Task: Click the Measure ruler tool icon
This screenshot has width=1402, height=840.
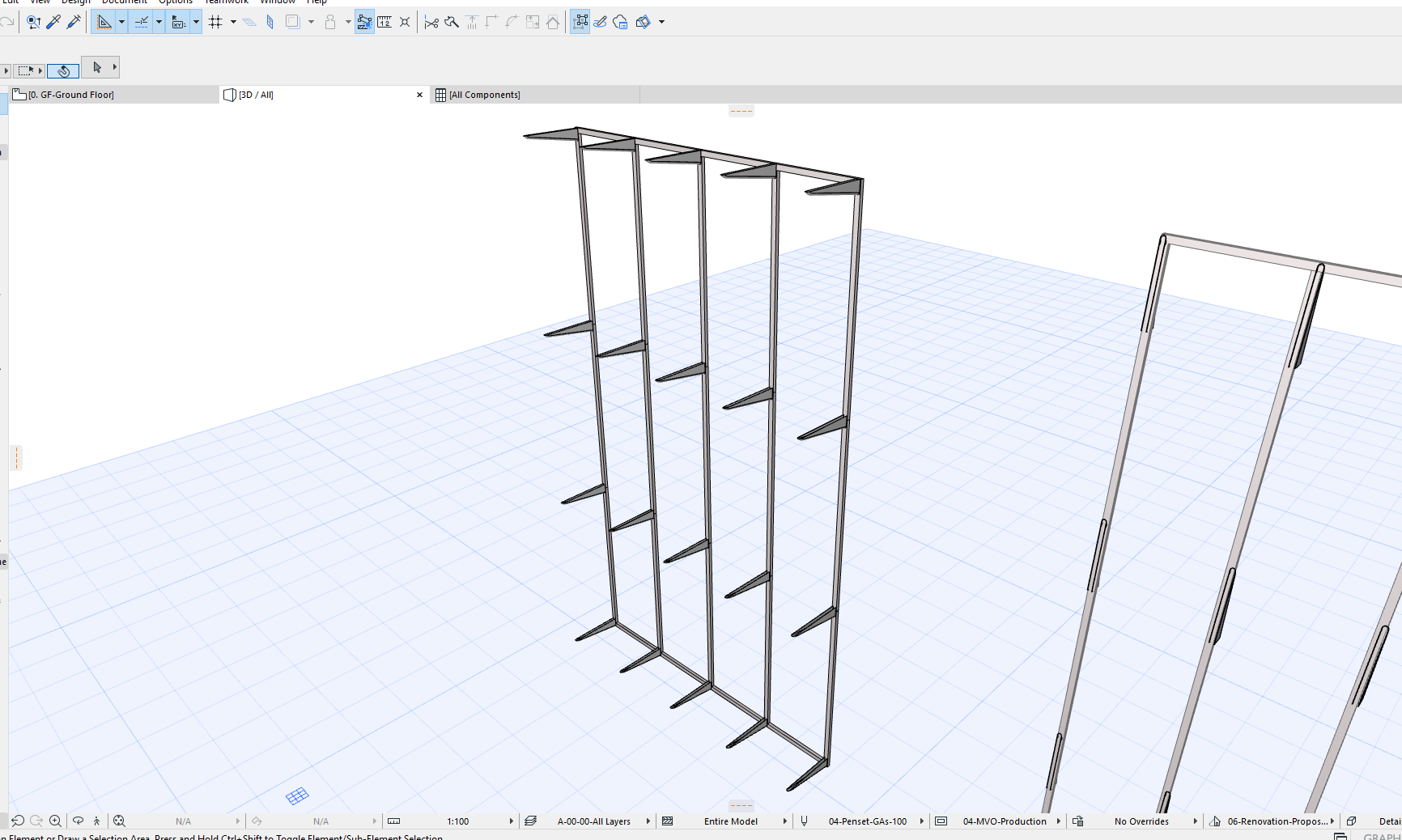Action: tap(384, 22)
